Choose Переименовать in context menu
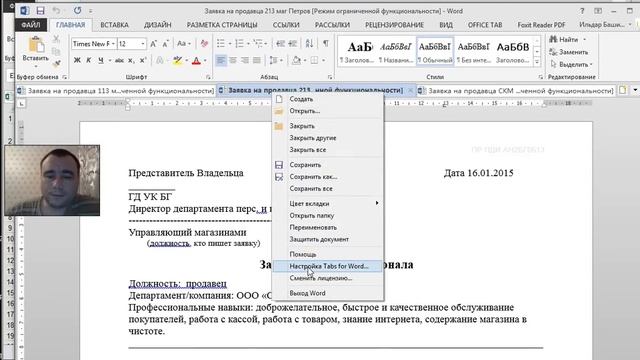The width and height of the screenshot is (640, 360). coord(328,227)
